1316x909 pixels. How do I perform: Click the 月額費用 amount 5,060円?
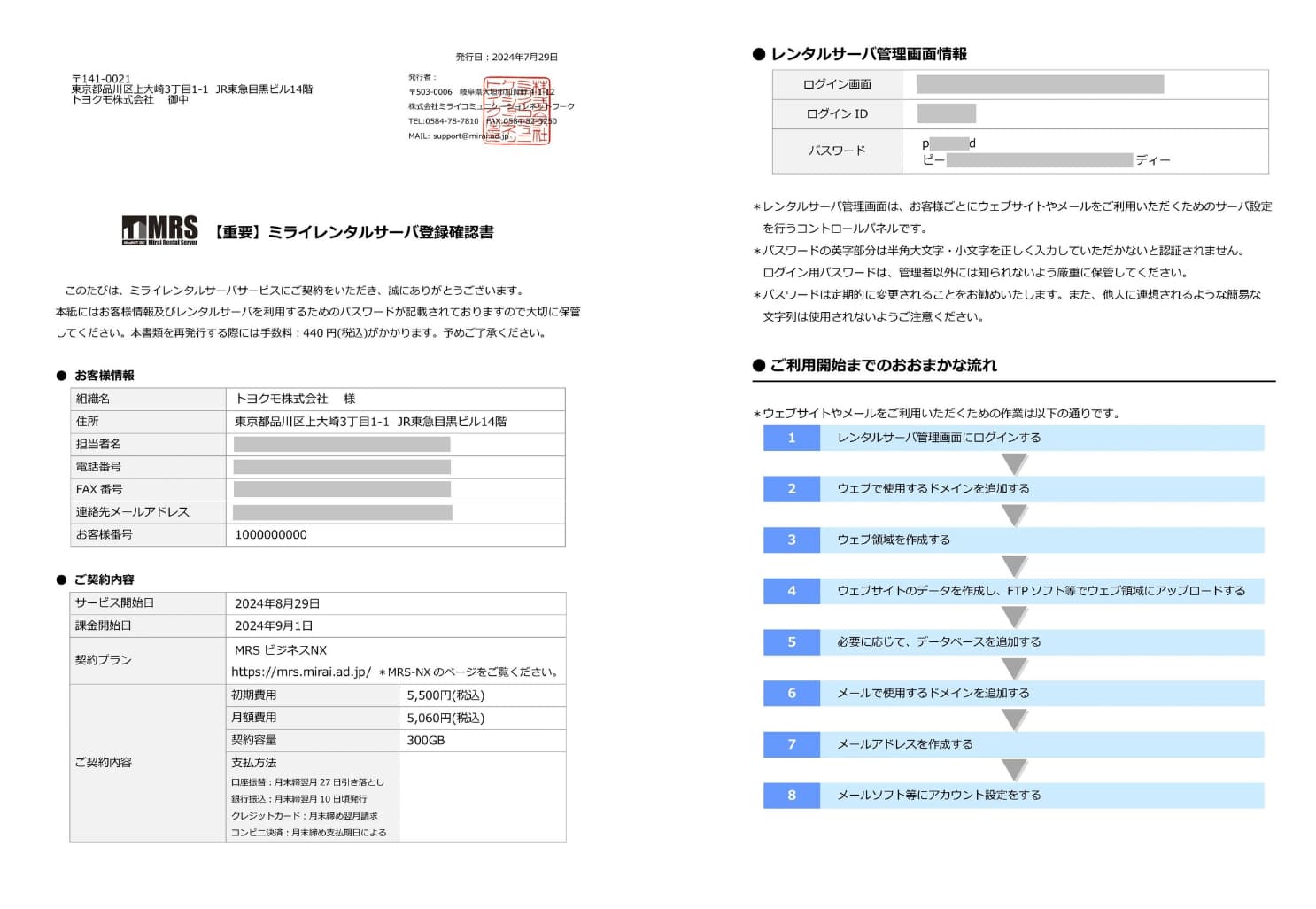pyautogui.click(x=445, y=719)
